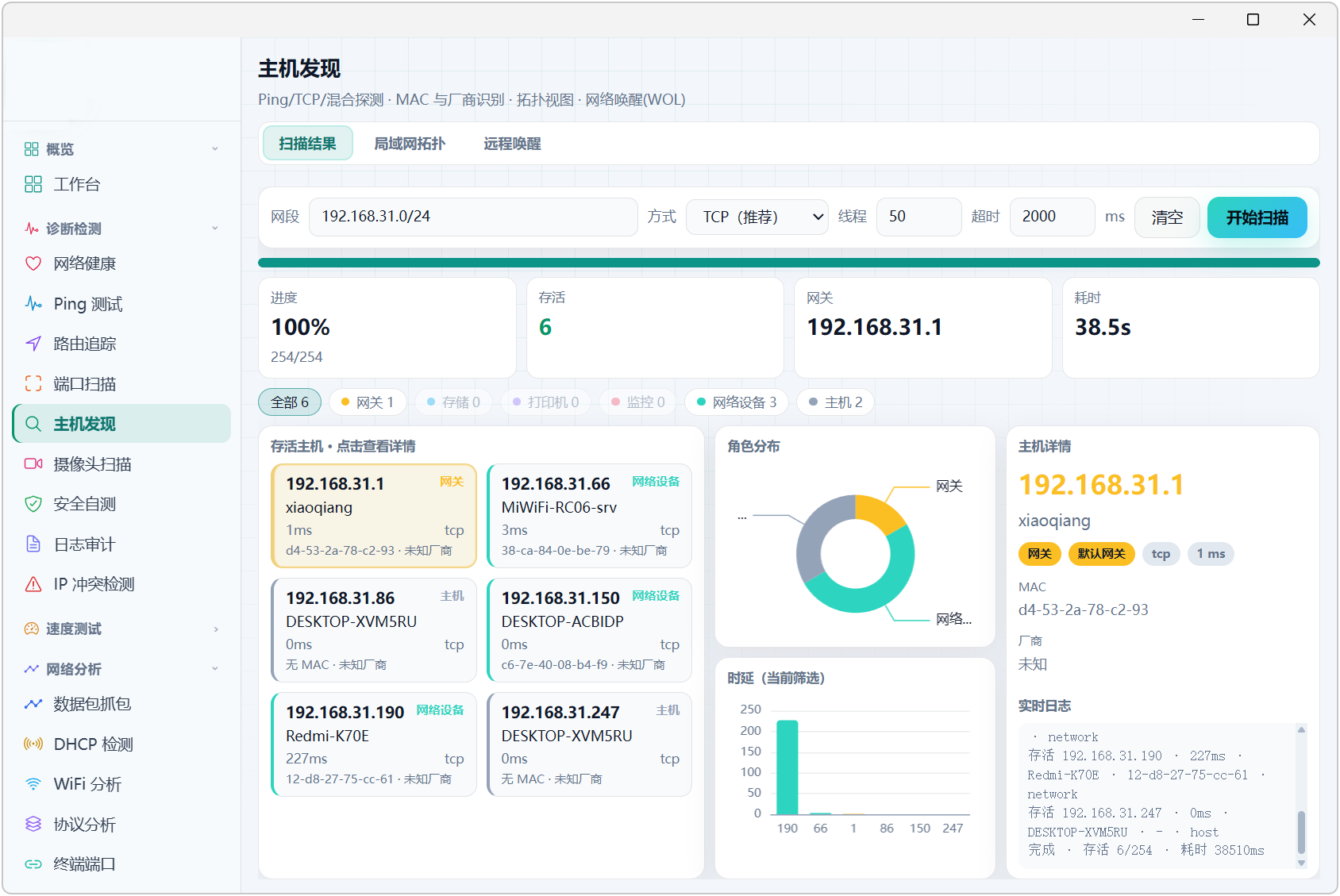Filter hosts by 网络设备 3
This screenshot has height=896, width=1340.
[737, 402]
